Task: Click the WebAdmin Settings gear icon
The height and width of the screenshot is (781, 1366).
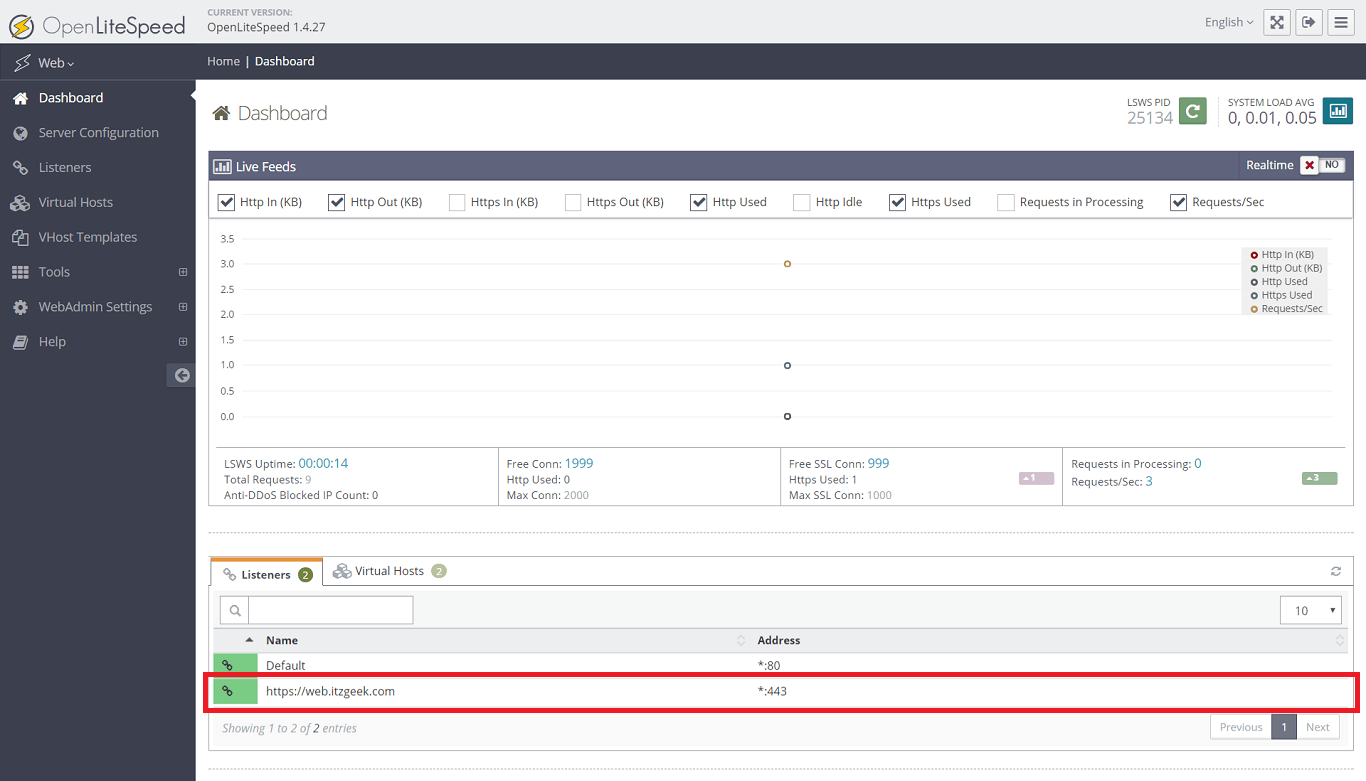Action: pos(20,307)
